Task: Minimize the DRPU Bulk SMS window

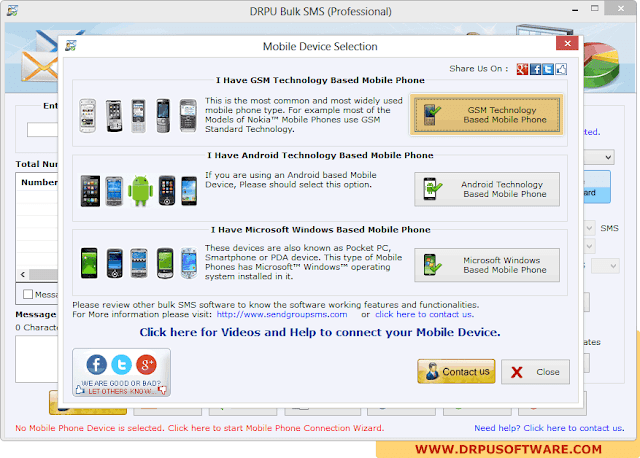Action: point(575,10)
